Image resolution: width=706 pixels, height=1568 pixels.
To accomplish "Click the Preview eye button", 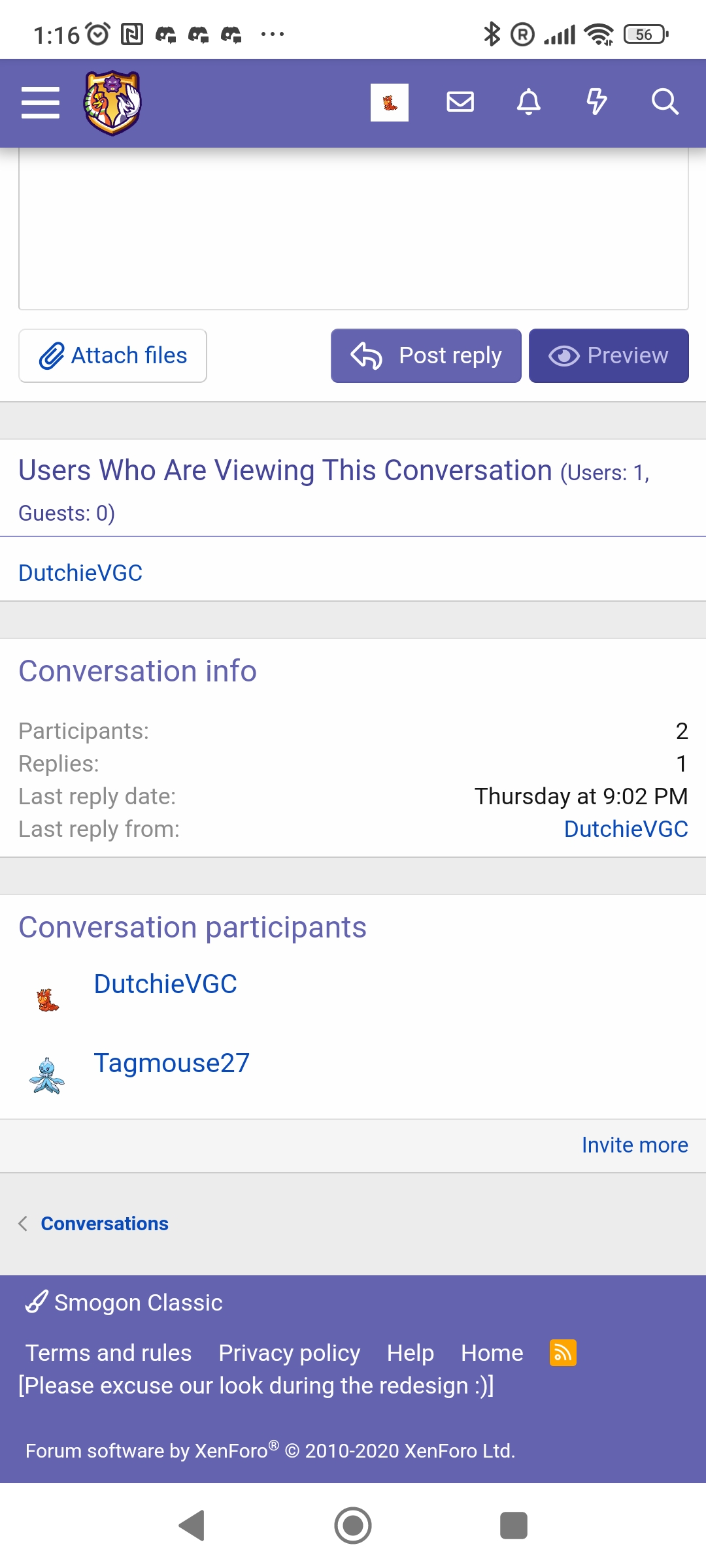I will tap(609, 355).
